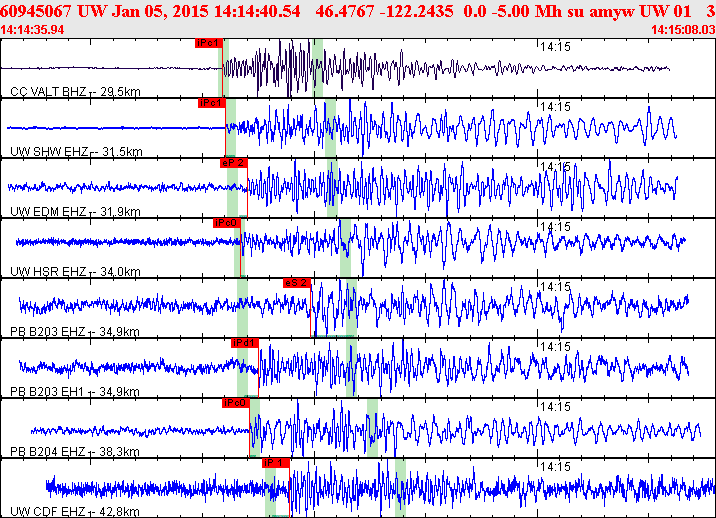The height and width of the screenshot is (518, 716).
Task: Click the second green S-window band on VALT trace
Action: click(318, 68)
